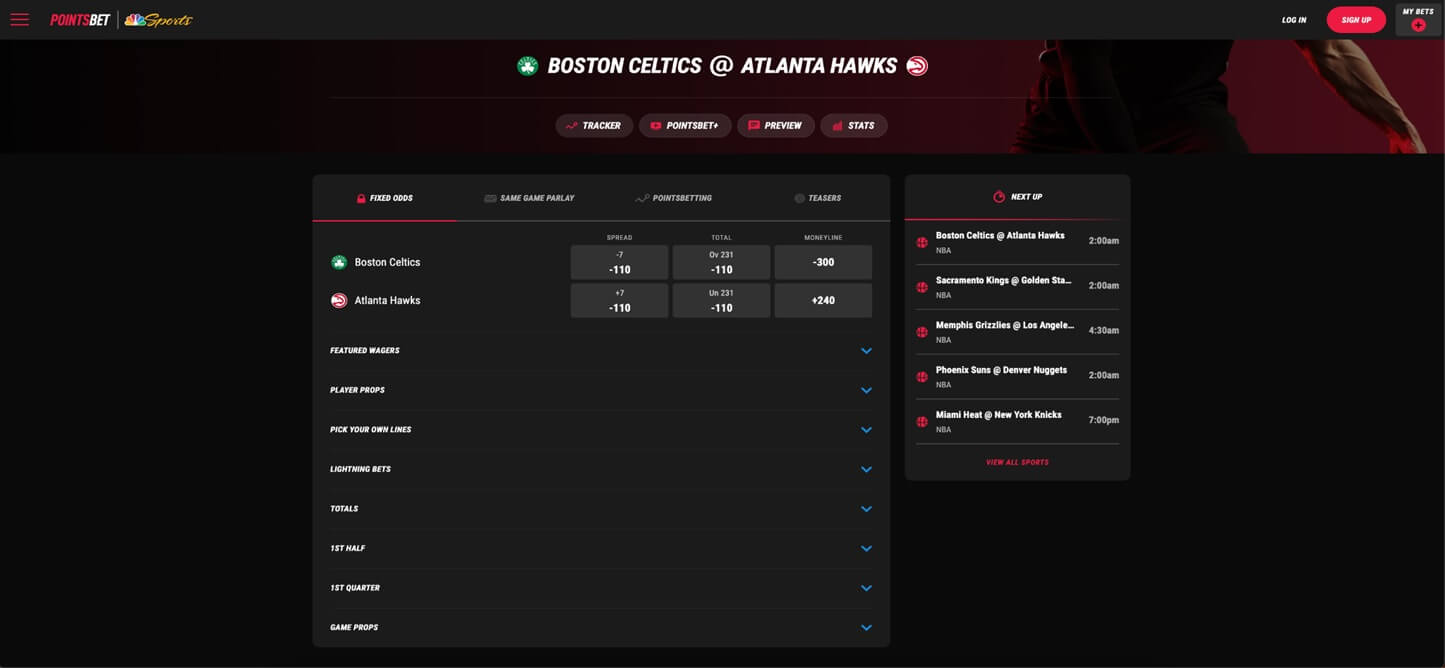Click the clock icon beside Next Up
Screen dimensions: 1445x668
(999, 197)
